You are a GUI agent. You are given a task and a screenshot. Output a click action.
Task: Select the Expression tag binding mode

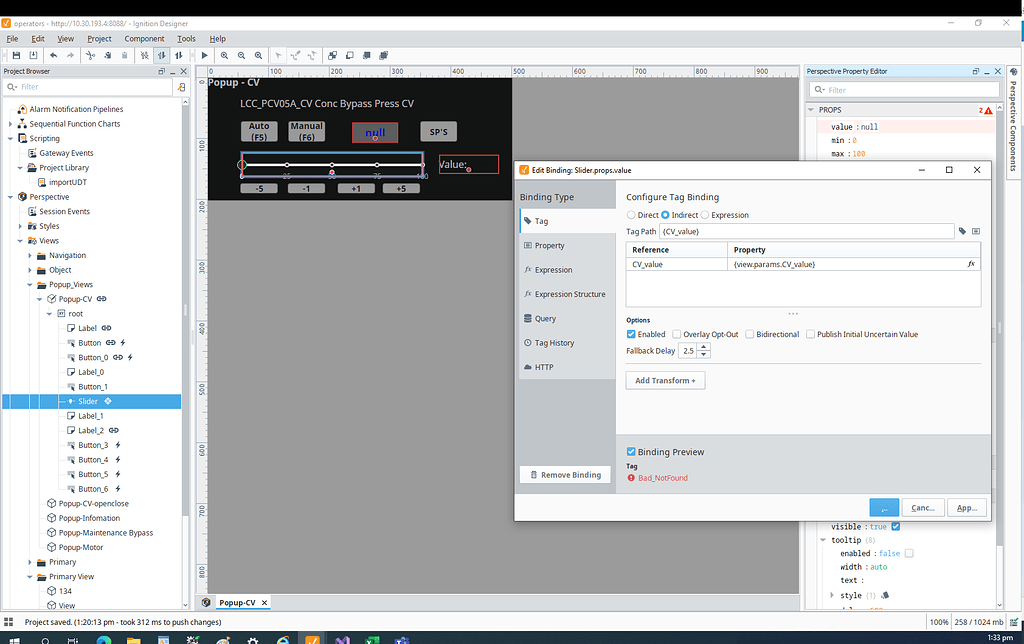705,215
